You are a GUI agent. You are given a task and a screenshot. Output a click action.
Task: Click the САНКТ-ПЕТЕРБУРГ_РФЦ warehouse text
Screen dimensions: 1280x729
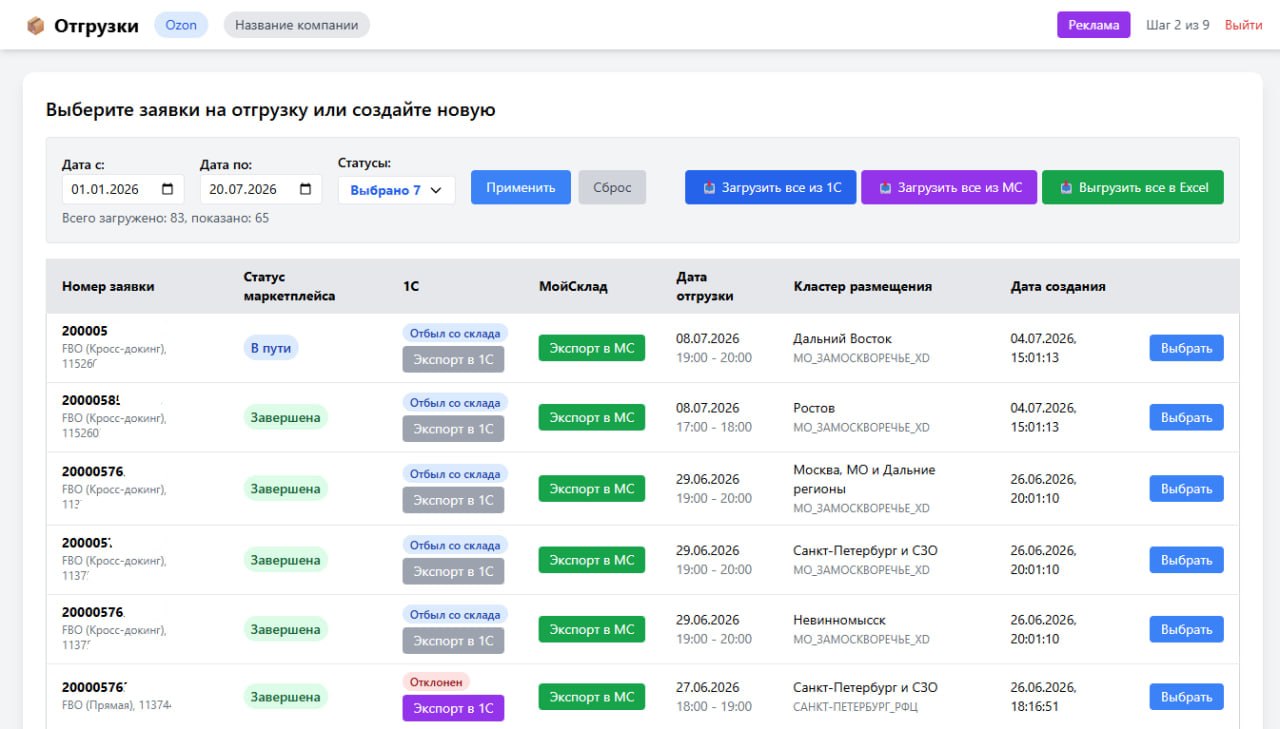(855, 707)
